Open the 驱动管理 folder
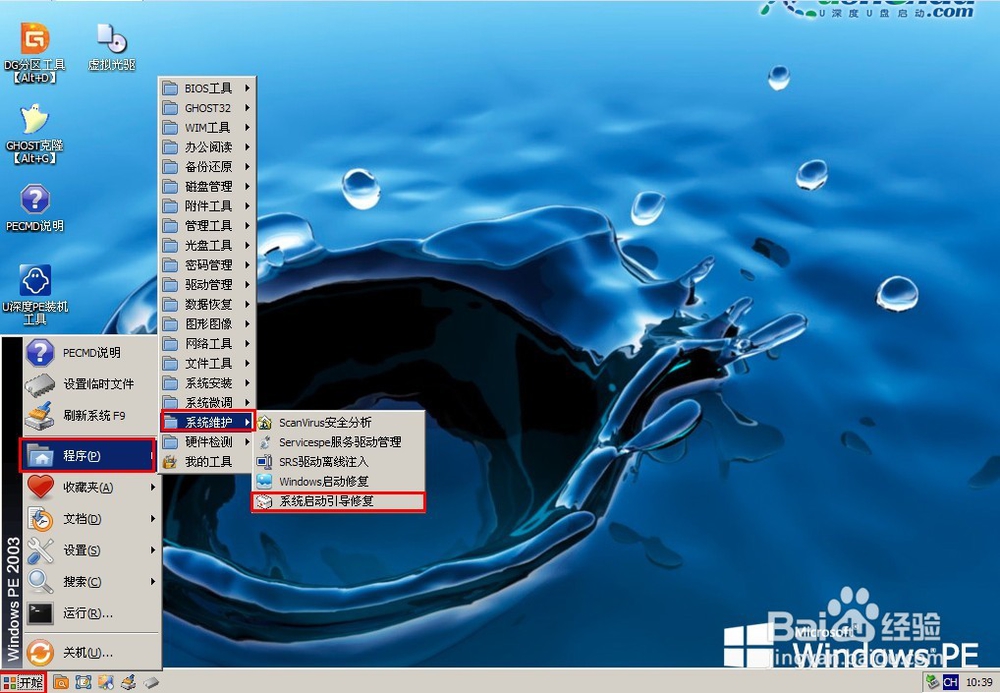 point(207,285)
